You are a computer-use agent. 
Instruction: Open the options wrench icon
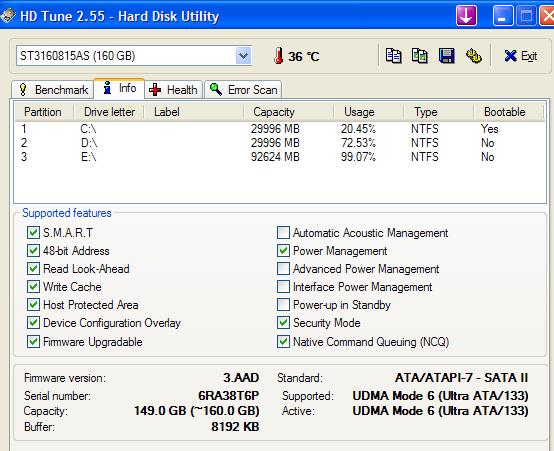click(x=473, y=56)
